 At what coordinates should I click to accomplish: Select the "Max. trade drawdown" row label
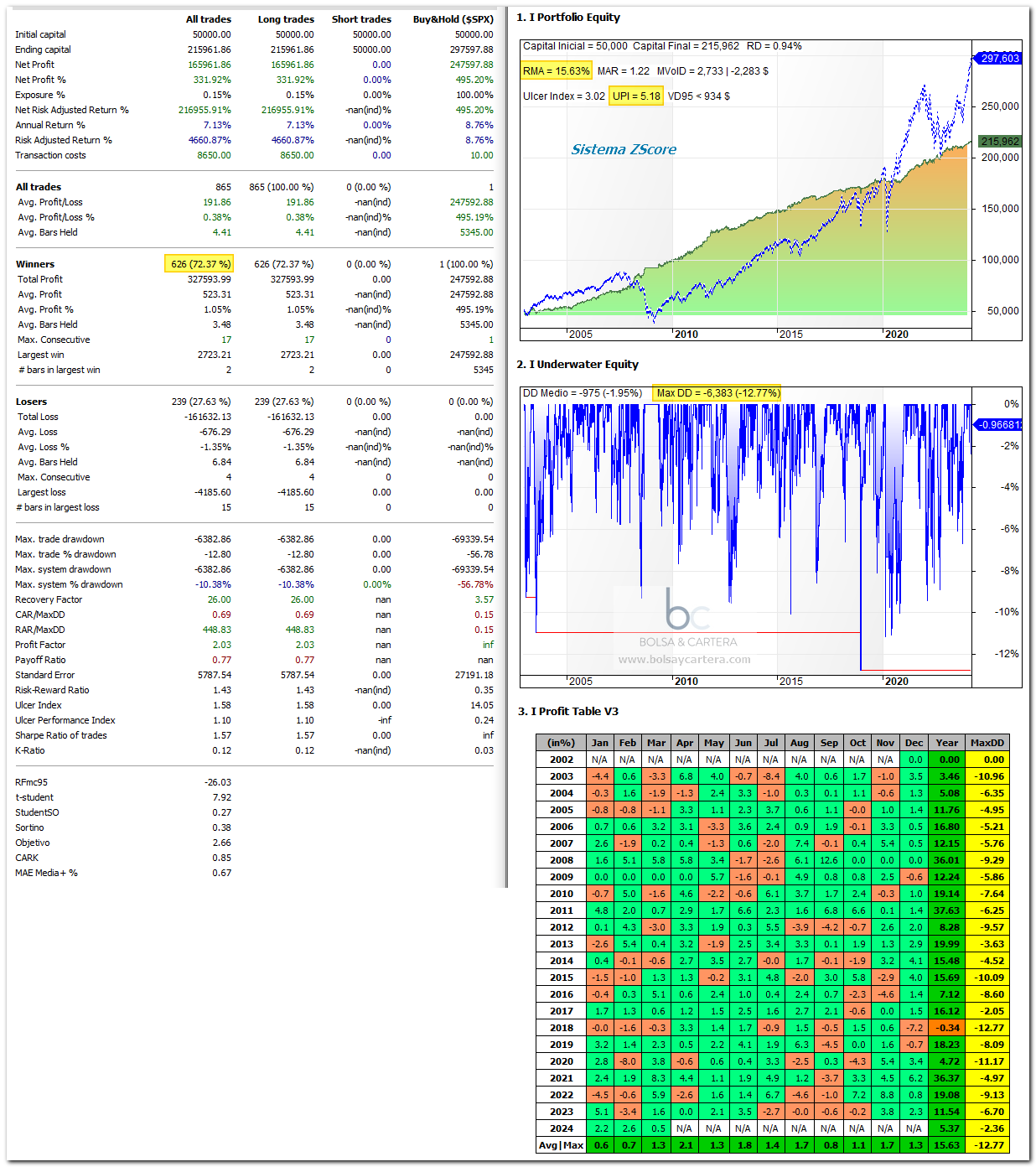click(x=60, y=539)
